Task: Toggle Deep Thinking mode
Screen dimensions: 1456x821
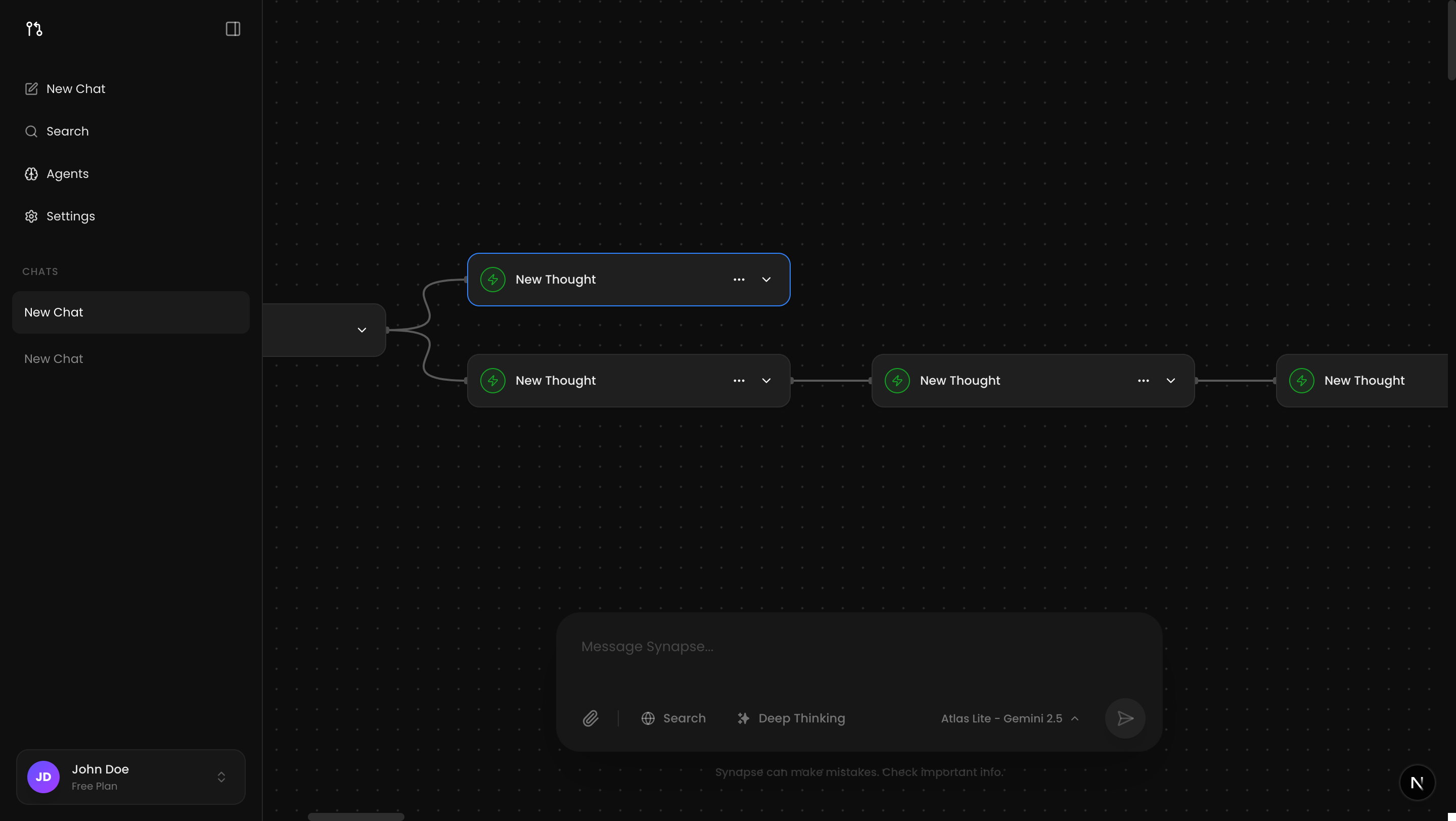Action: click(x=791, y=718)
